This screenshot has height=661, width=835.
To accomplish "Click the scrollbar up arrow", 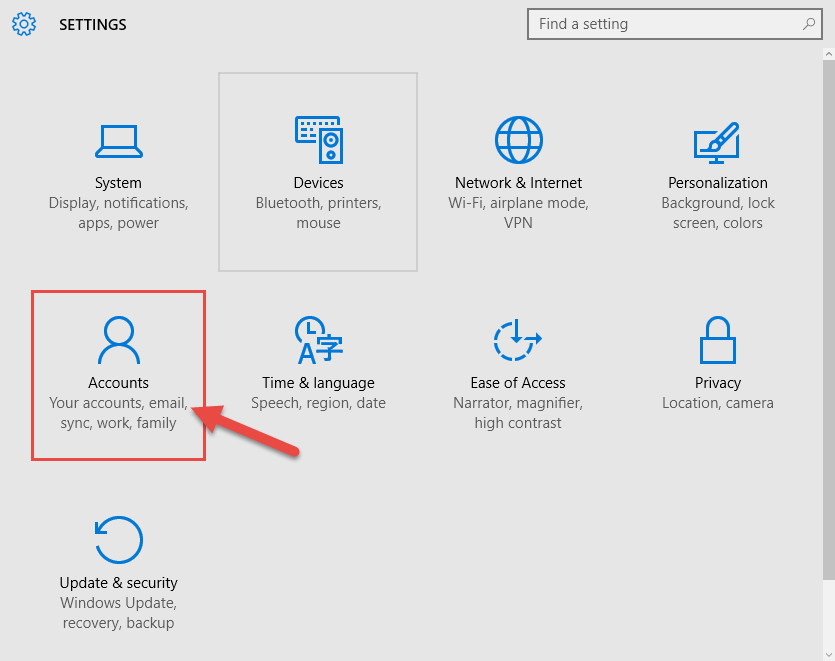I will tap(829, 54).
